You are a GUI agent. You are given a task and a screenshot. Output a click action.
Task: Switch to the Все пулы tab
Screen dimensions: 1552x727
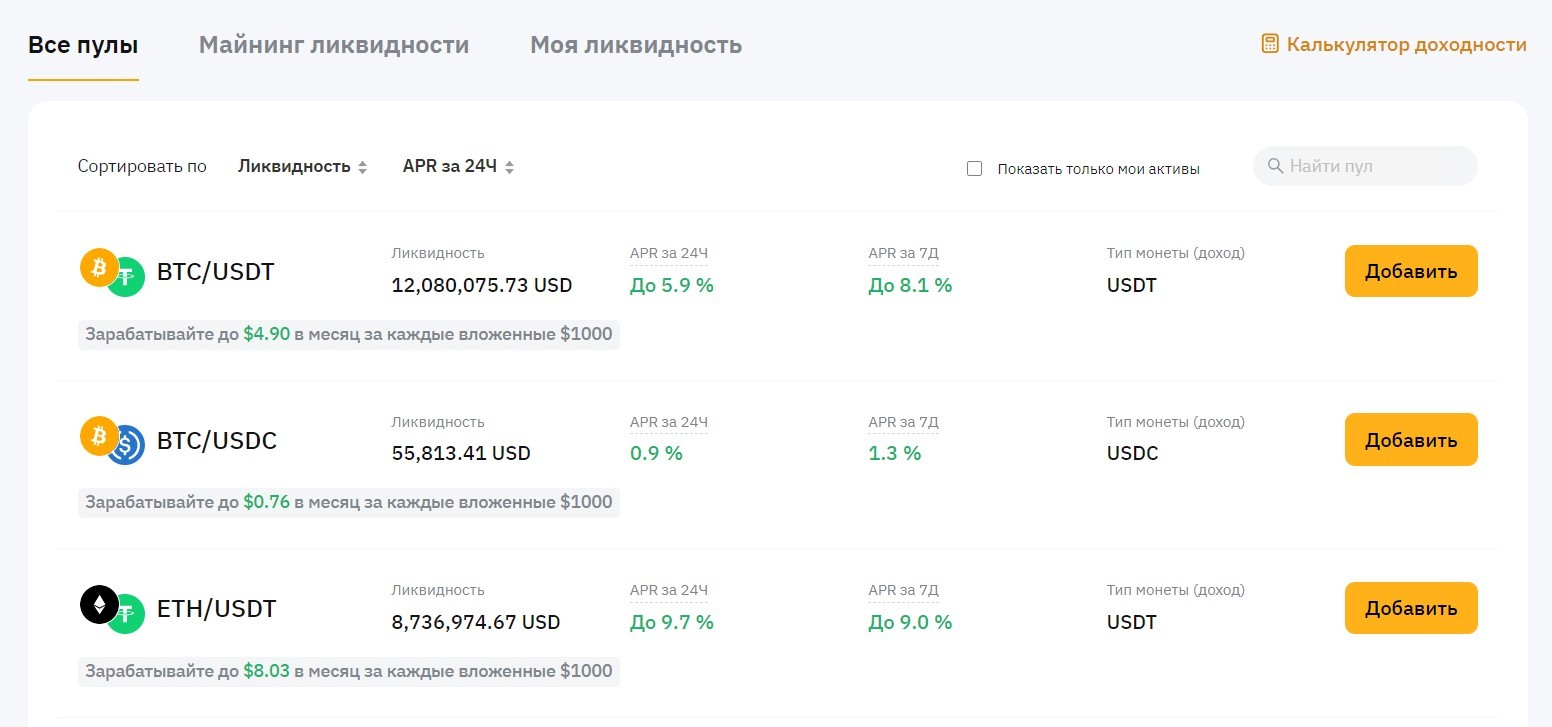click(x=83, y=45)
